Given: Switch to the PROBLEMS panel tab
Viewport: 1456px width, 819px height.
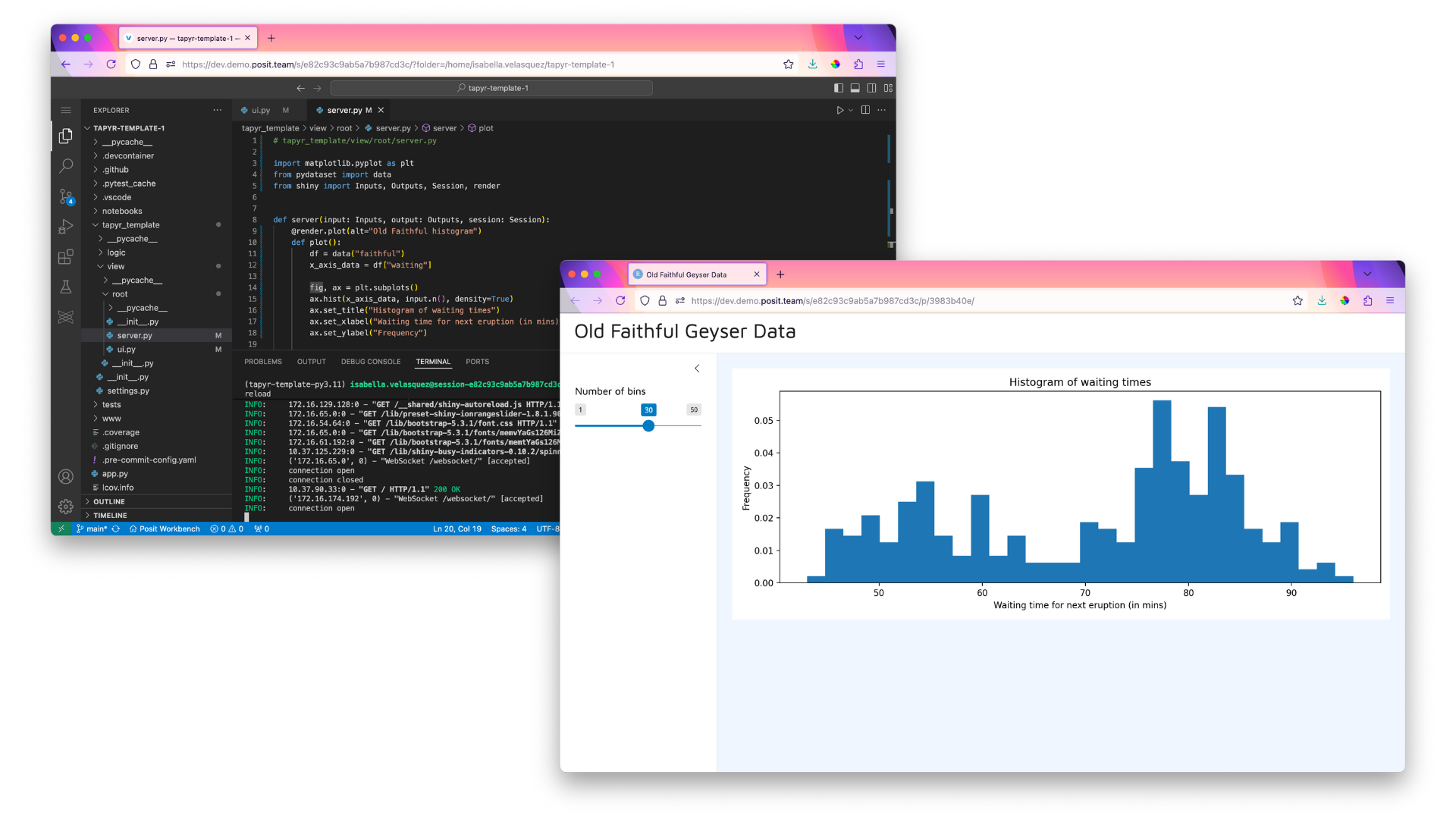Looking at the screenshot, I should tap(262, 362).
